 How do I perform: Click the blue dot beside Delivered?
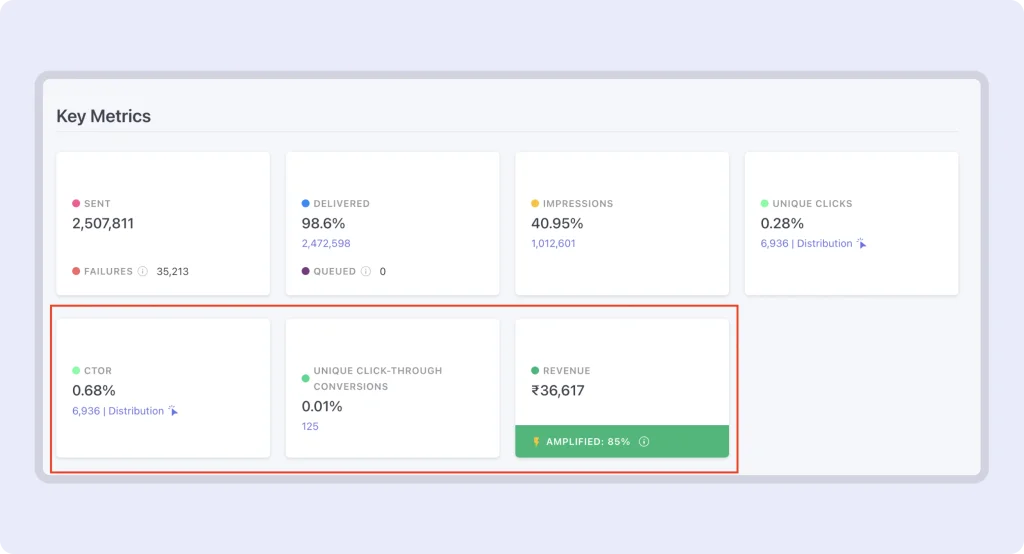[306, 203]
